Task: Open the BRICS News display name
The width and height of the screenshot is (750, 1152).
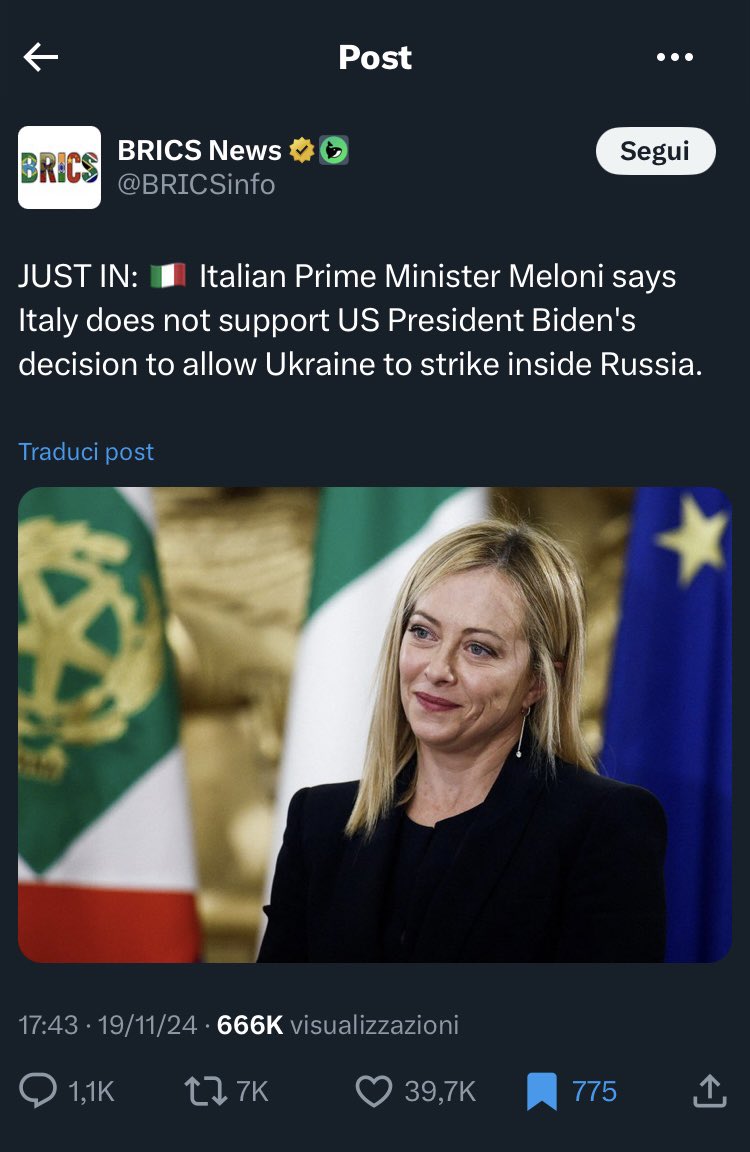Action: click(200, 150)
